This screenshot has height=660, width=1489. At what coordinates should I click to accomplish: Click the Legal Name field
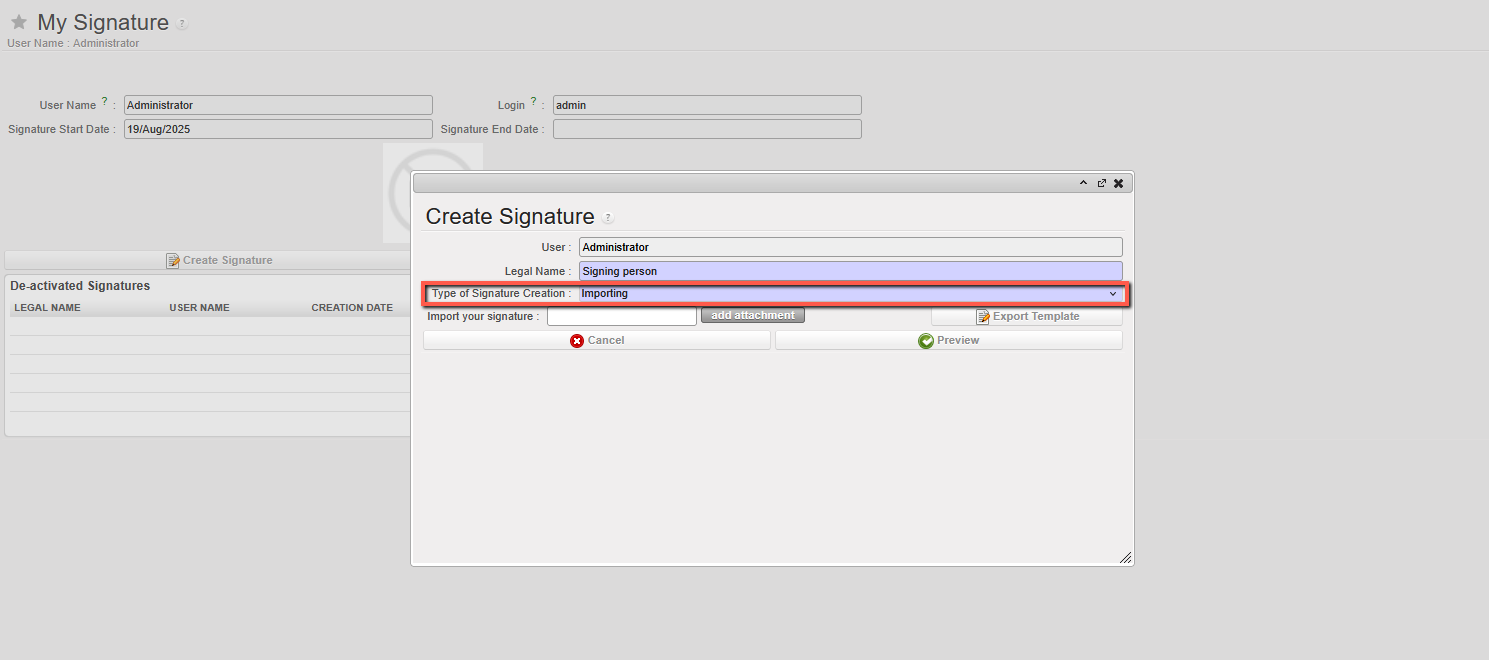(850, 271)
